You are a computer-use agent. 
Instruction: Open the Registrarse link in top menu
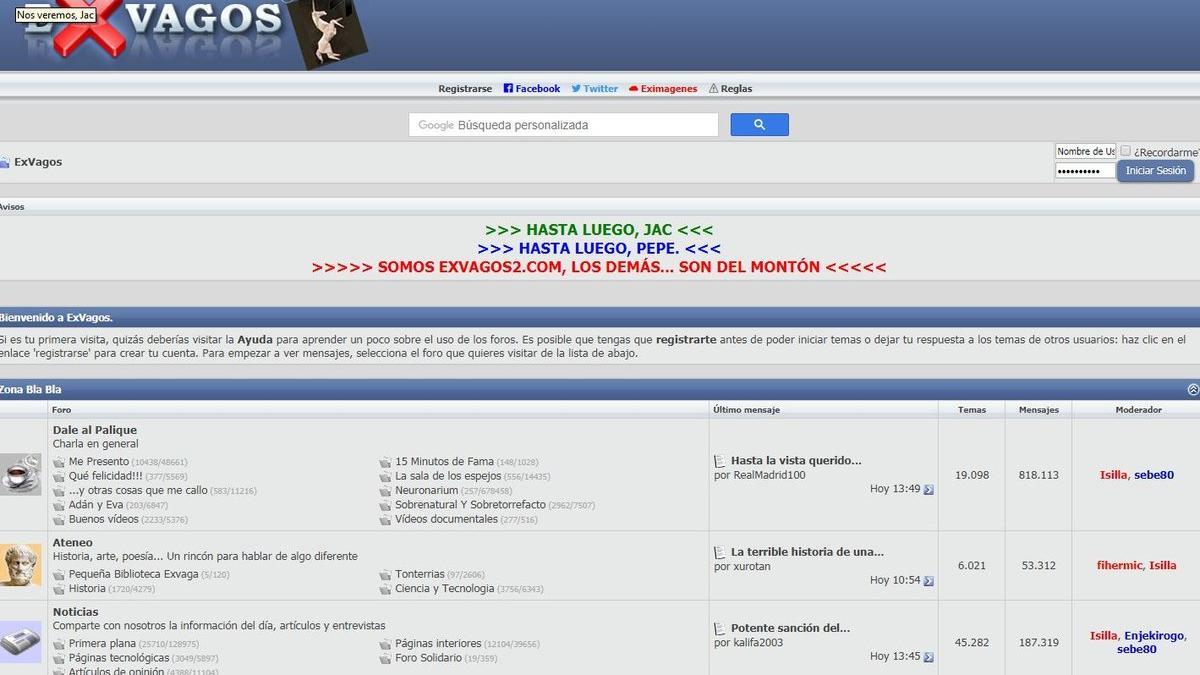click(465, 89)
